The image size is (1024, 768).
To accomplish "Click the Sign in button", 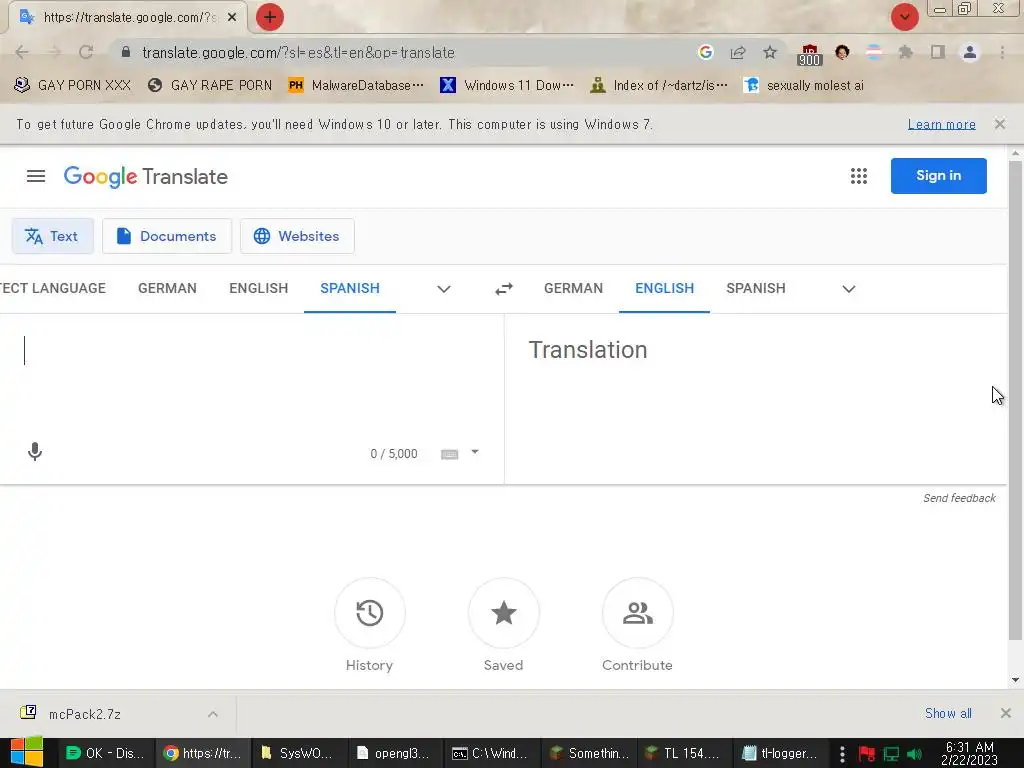I will pos(938,176).
